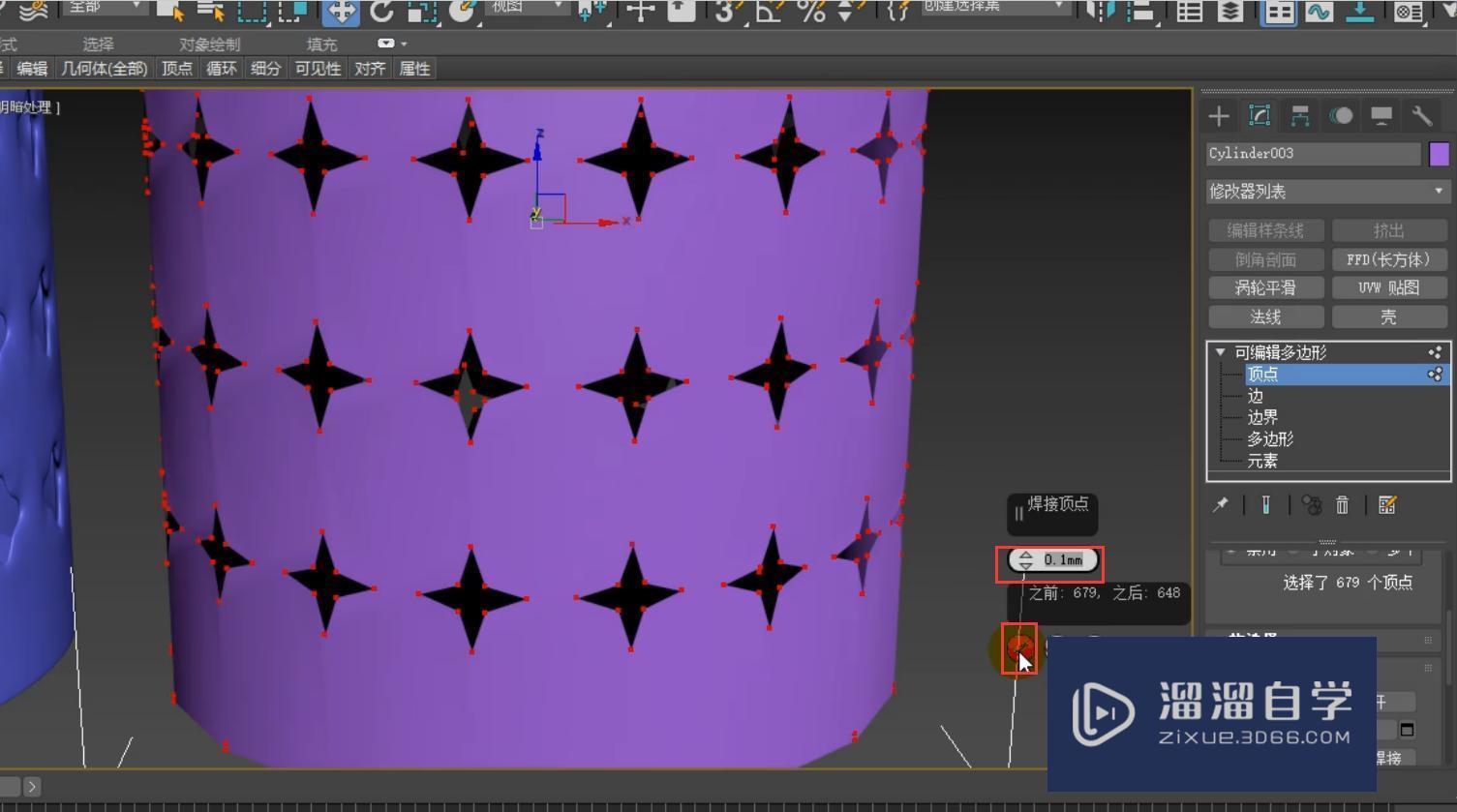1457x812 pixels.
Task: Open the selection filter dropdown 全部
Action: [x=106, y=7]
